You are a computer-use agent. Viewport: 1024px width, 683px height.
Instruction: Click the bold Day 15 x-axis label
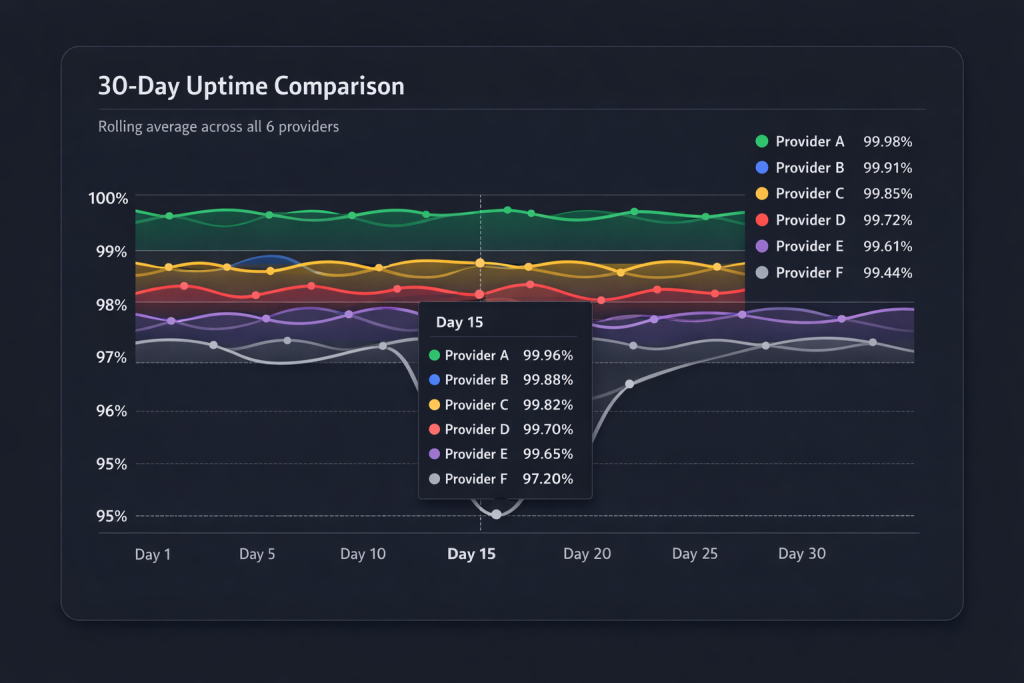point(471,554)
